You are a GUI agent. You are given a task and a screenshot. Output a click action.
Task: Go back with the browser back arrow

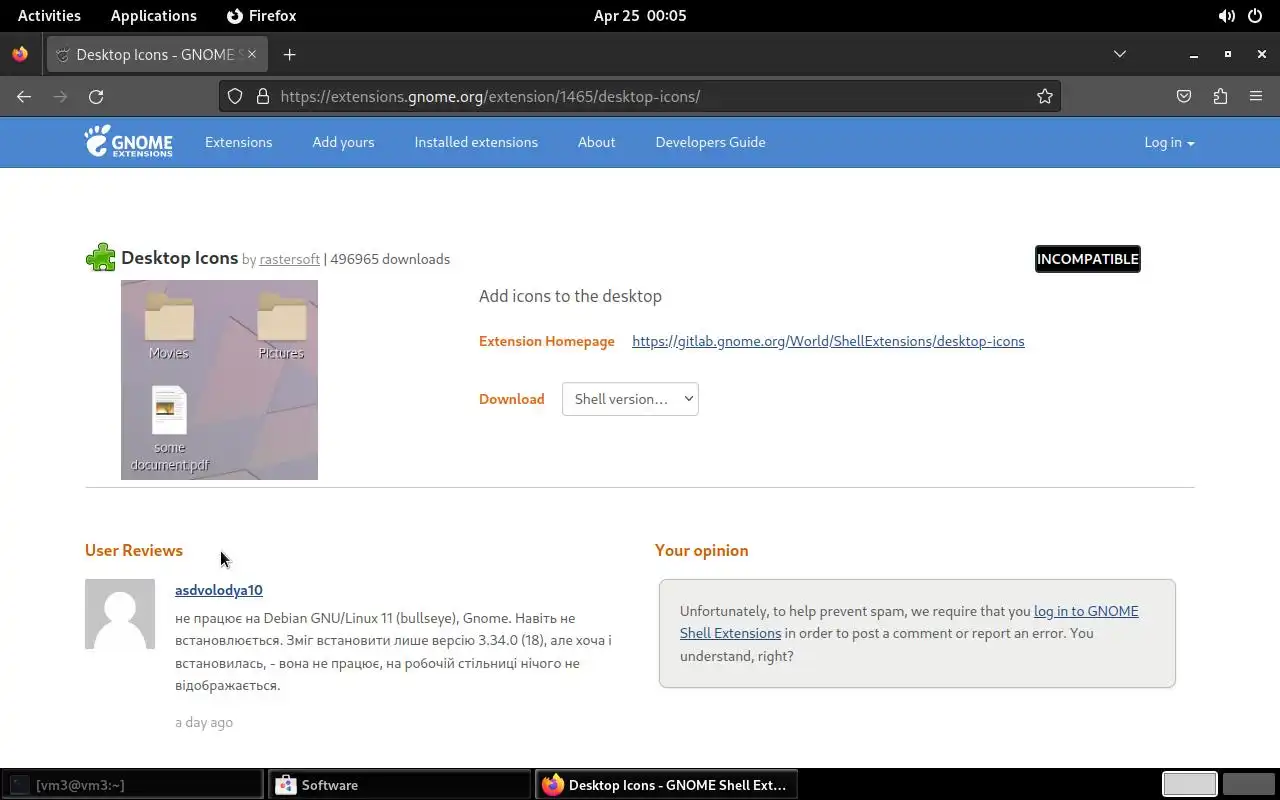pos(24,96)
